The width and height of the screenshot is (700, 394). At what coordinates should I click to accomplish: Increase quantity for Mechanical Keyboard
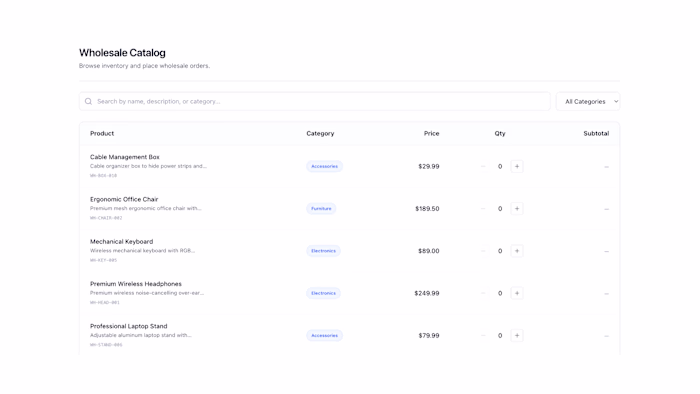point(517,251)
